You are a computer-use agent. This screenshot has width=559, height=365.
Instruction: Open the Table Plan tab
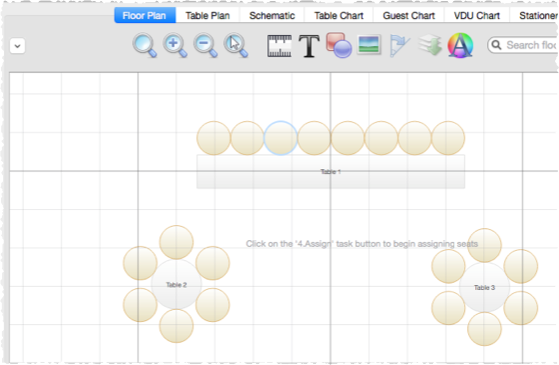point(207,16)
